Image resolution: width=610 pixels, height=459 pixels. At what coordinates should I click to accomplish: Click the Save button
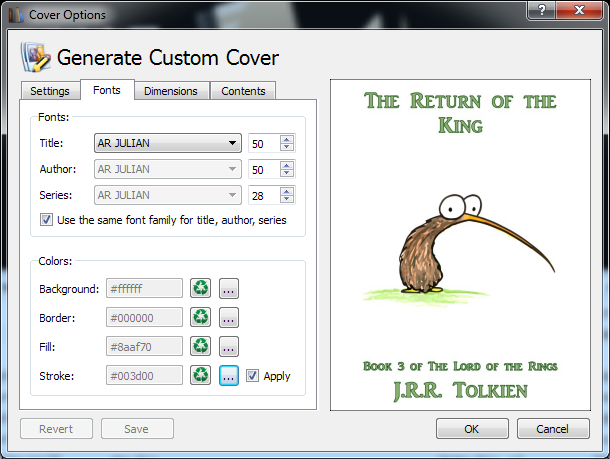pos(137,429)
